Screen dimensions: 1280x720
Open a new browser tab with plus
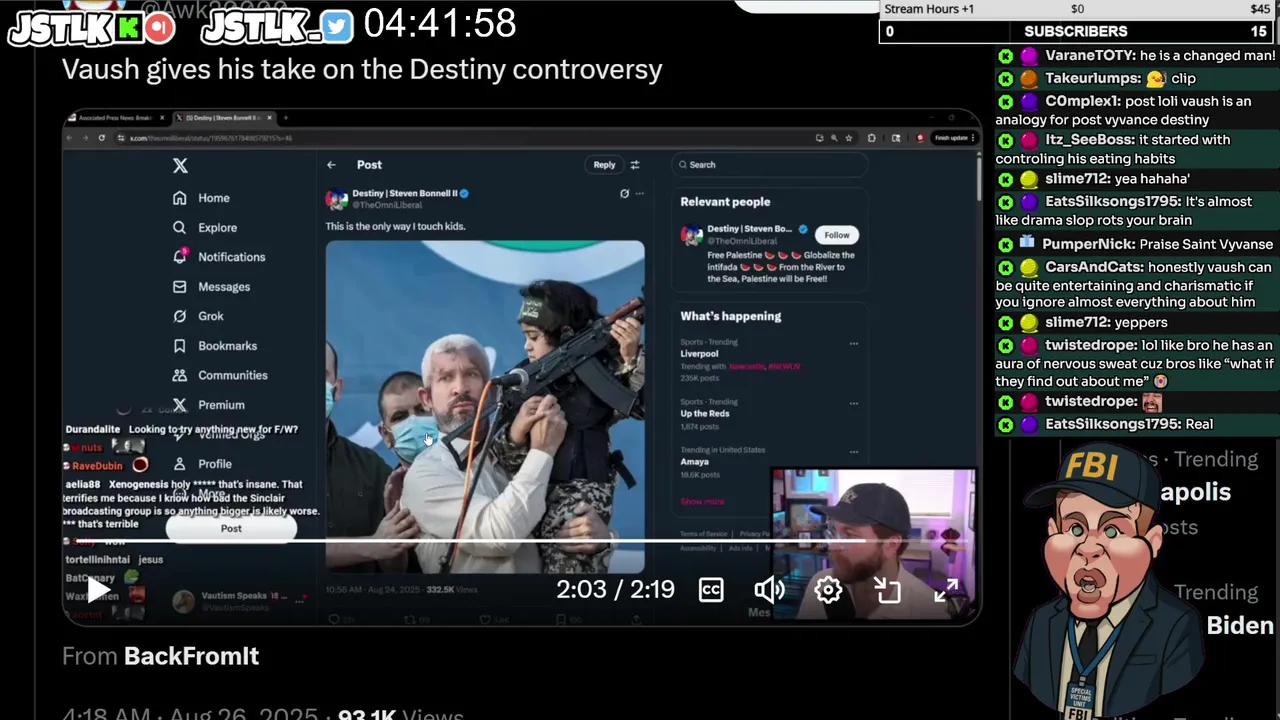tap(285, 118)
